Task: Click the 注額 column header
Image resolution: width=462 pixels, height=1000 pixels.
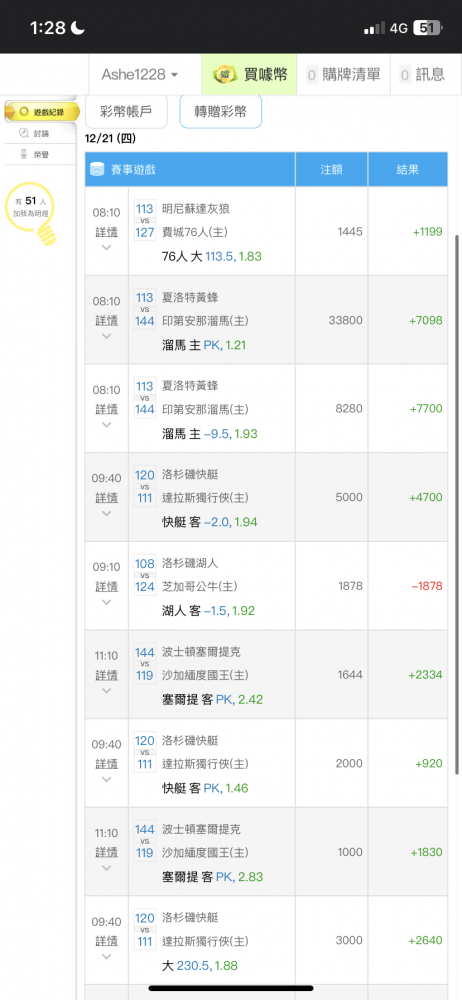Action: (332, 170)
